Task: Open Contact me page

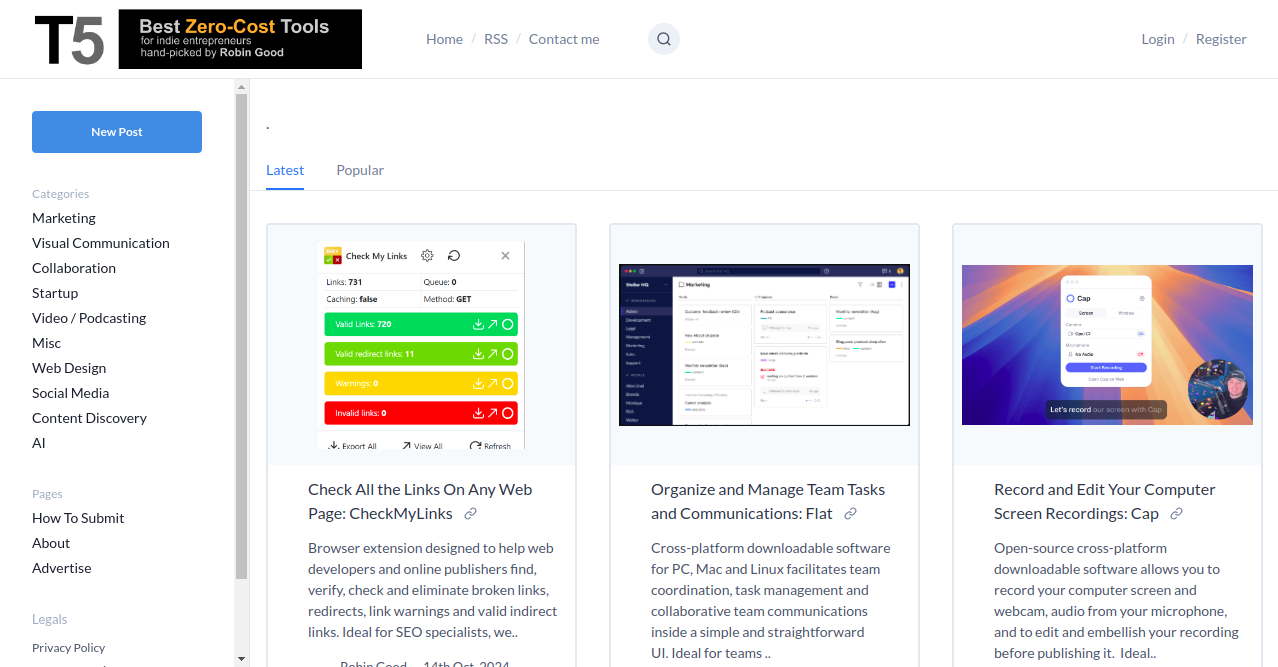Action: click(564, 39)
